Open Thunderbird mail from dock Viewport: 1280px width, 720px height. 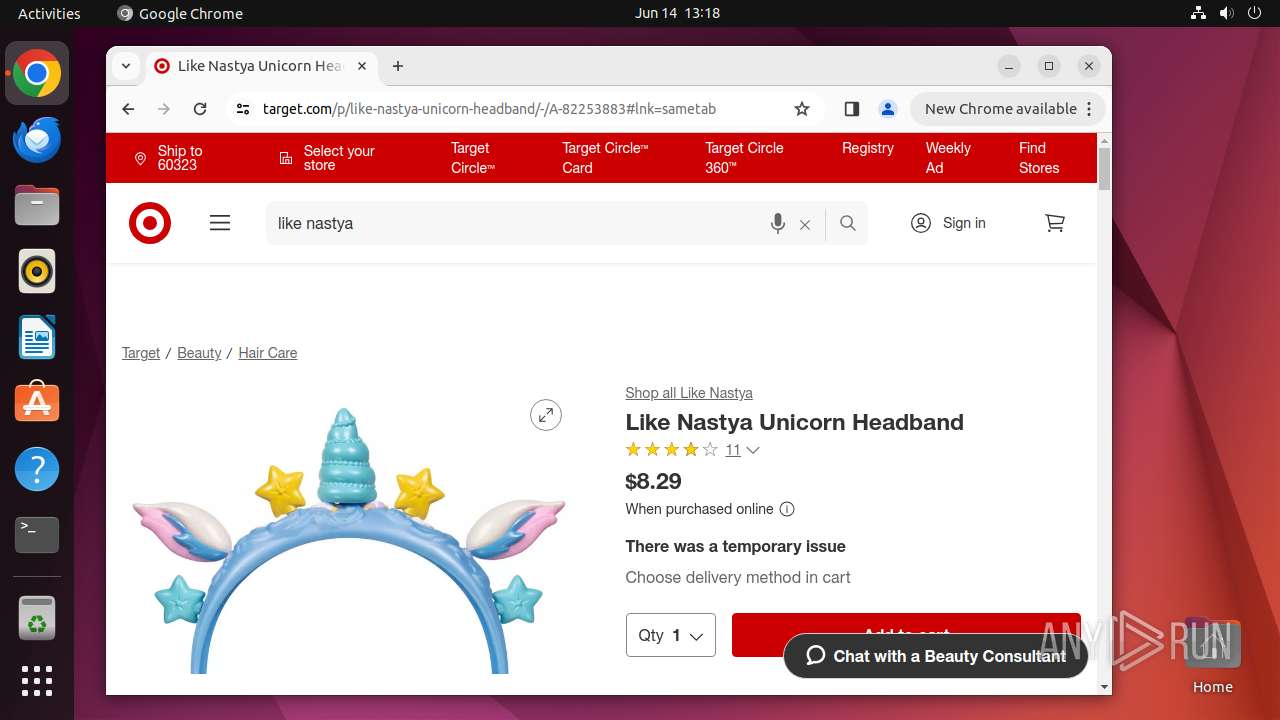37,139
